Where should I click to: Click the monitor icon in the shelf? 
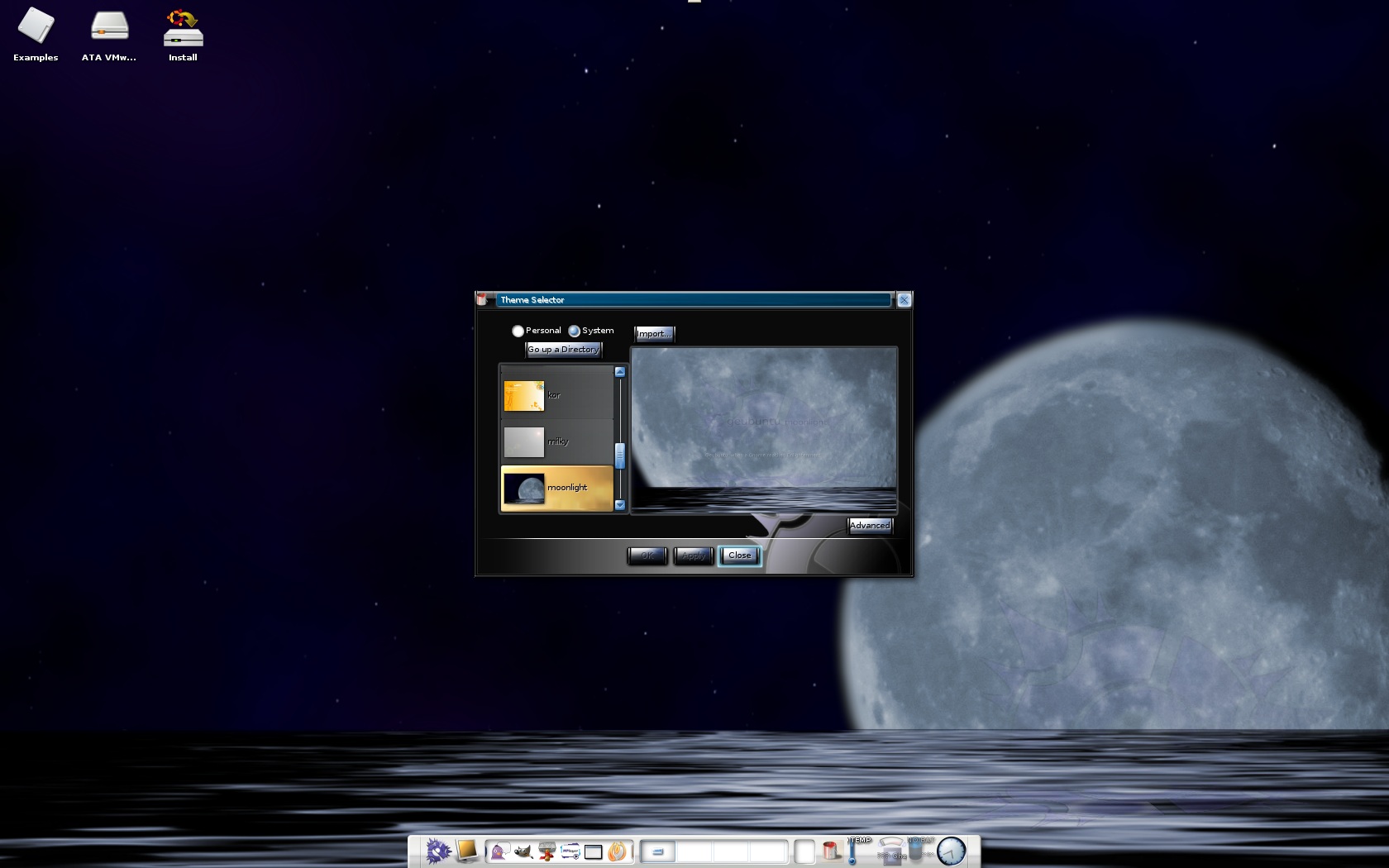click(467, 851)
